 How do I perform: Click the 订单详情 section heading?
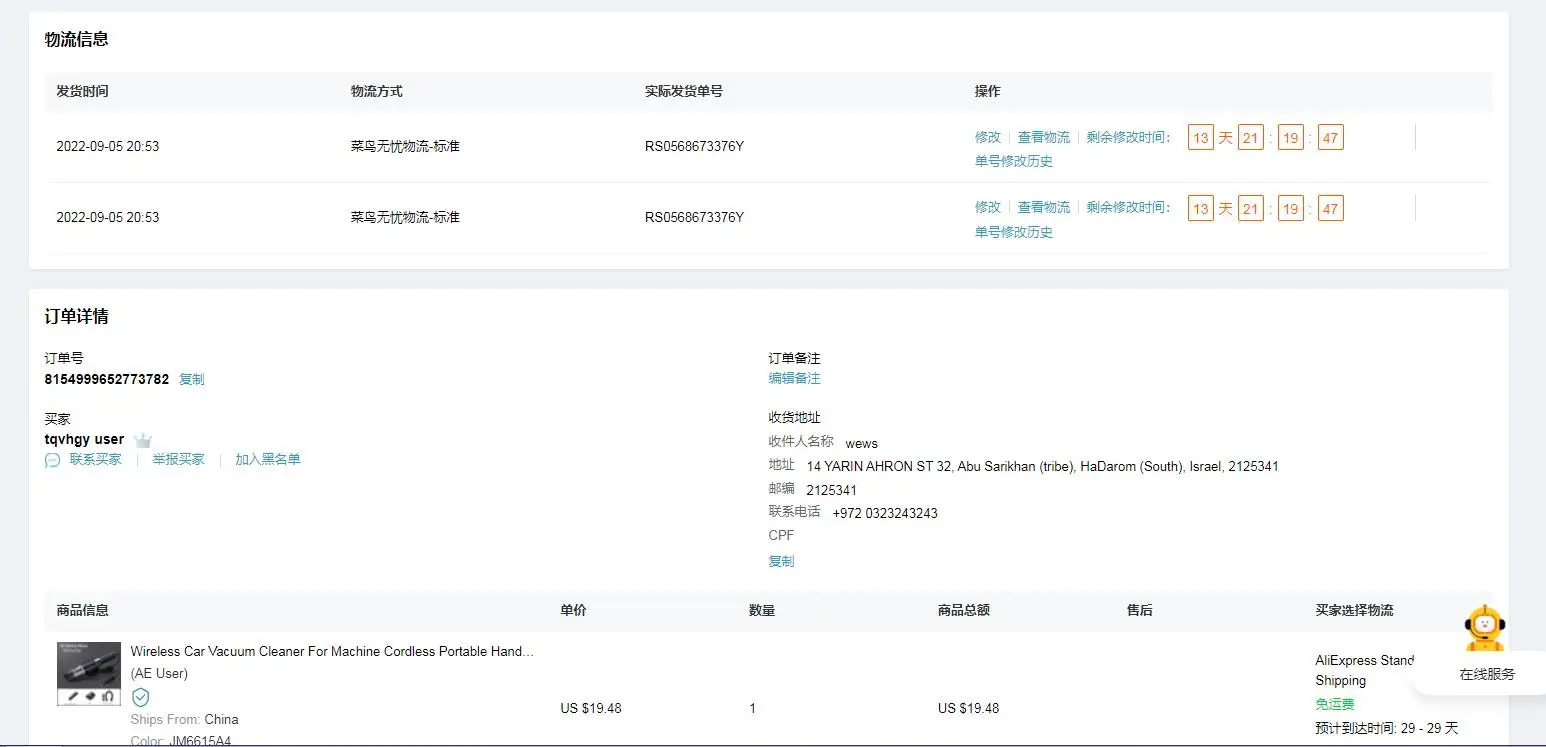[x=77, y=317]
